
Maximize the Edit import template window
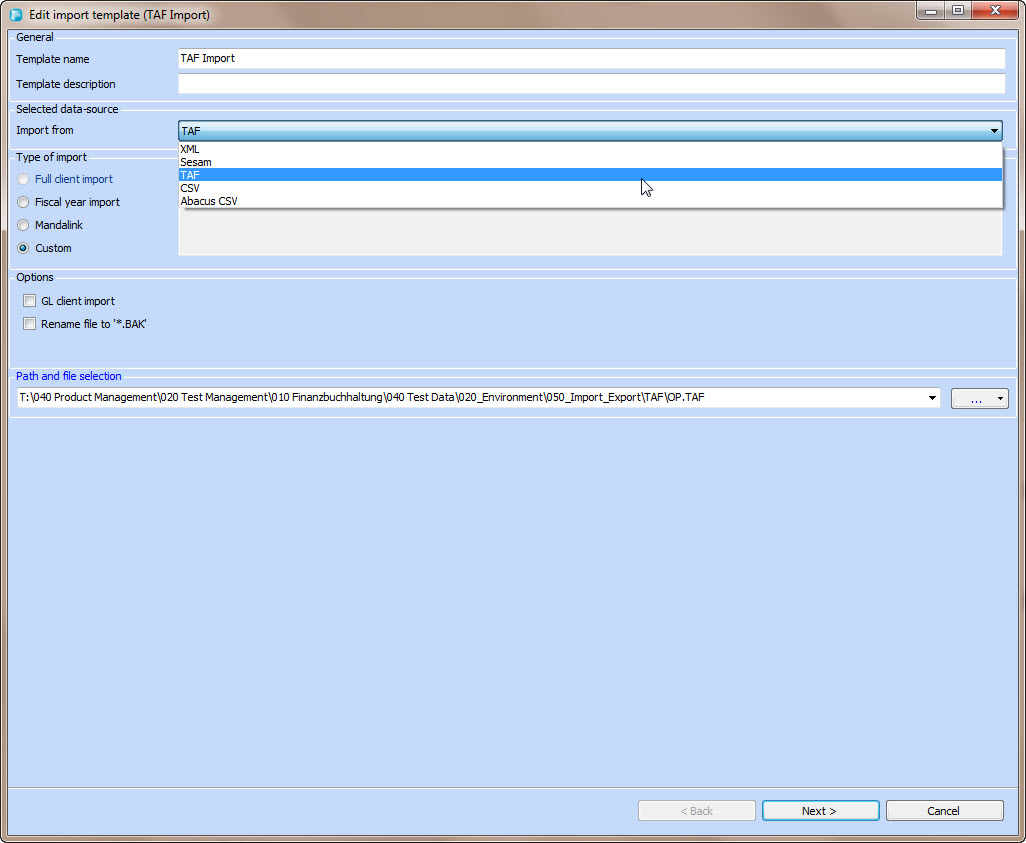tap(957, 11)
